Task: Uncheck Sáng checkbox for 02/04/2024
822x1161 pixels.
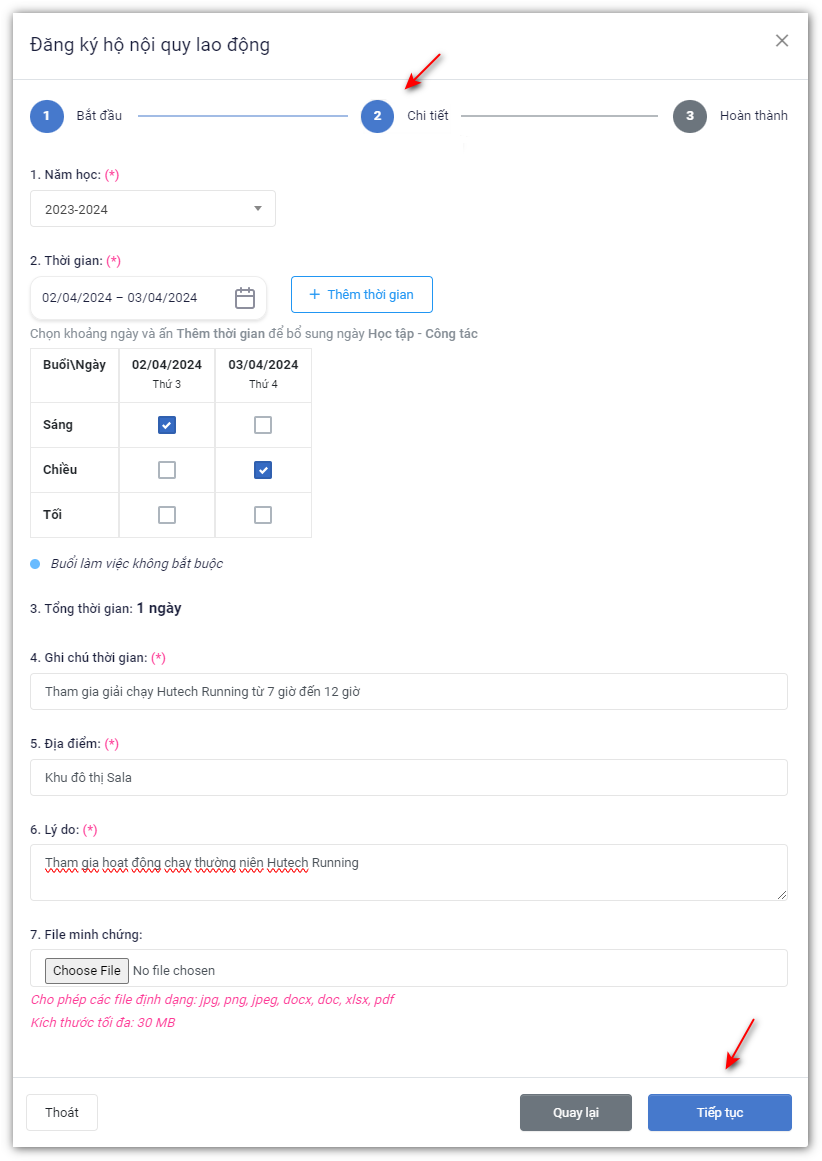Action: point(167,425)
